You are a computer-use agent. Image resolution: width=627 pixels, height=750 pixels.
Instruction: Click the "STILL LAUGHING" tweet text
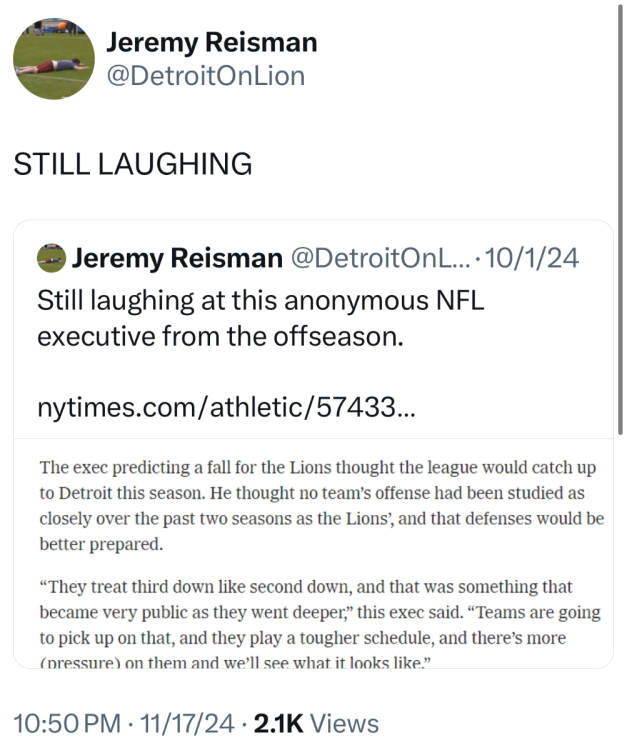click(132, 164)
